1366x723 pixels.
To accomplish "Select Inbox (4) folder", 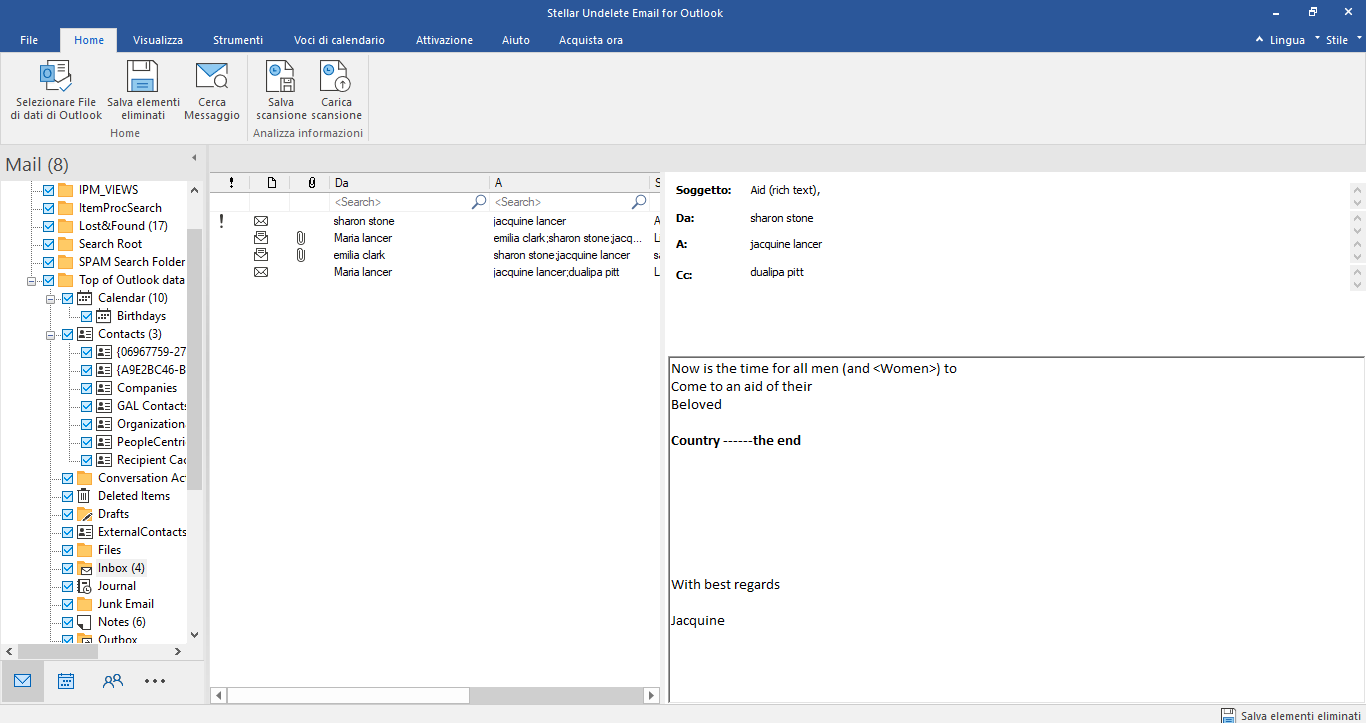I will (120, 568).
